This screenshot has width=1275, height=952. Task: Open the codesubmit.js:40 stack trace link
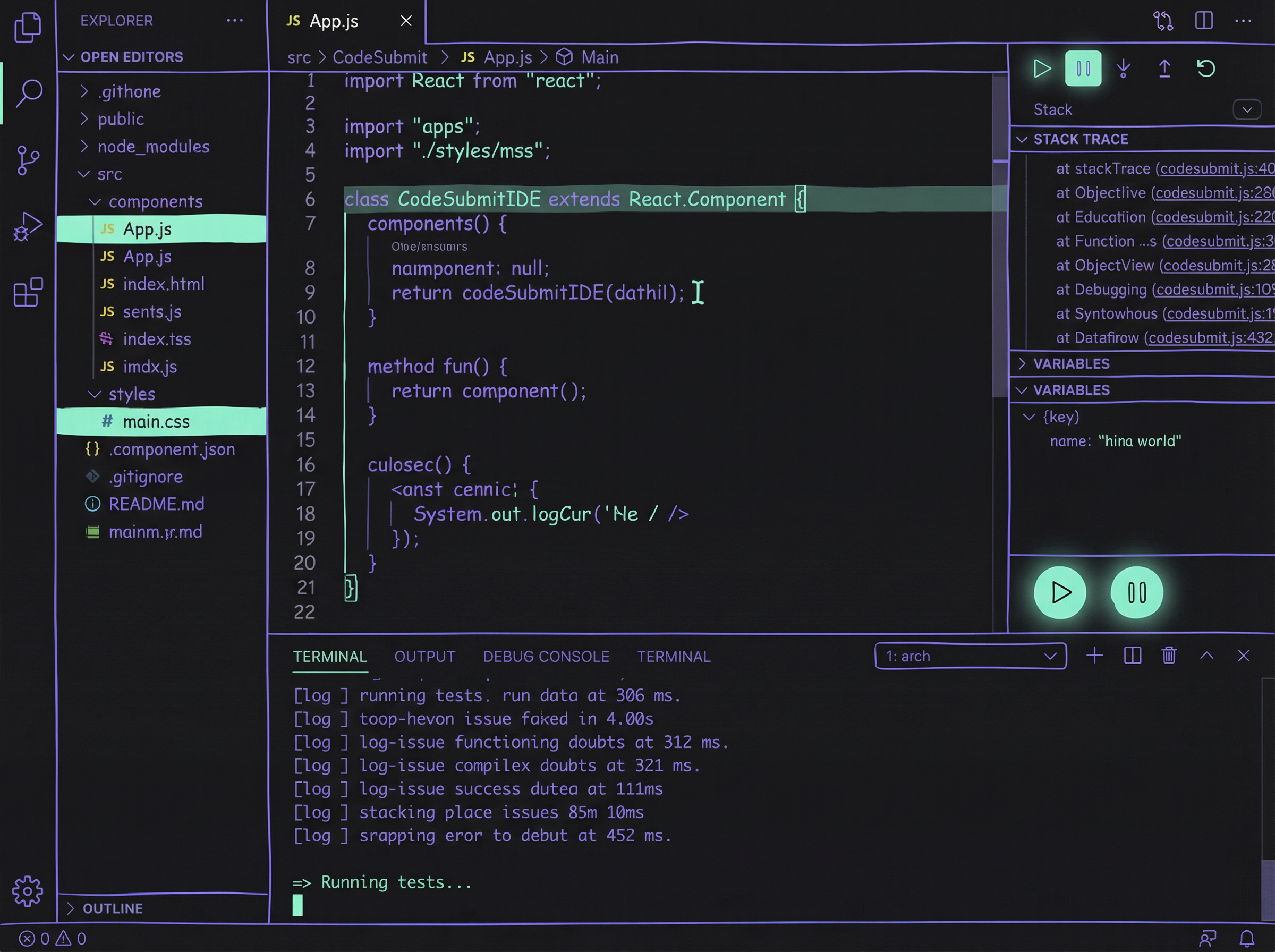point(1214,168)
